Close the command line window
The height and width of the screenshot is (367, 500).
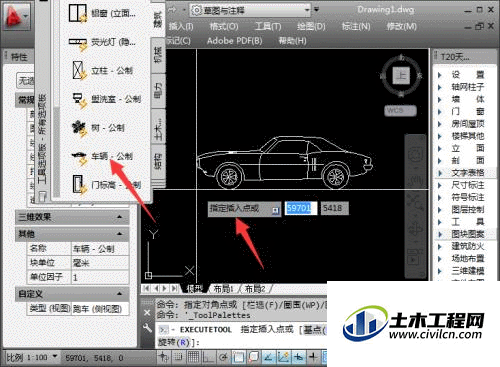tap(147, 313)
